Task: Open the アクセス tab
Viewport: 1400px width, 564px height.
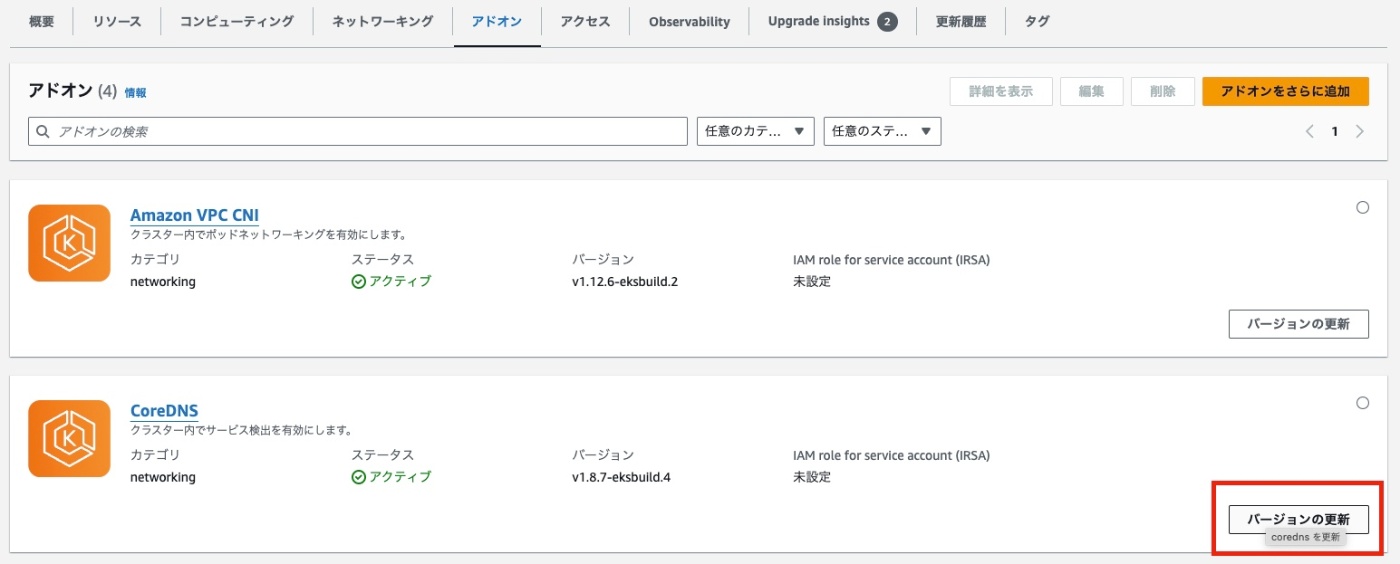Action: pos(585,21)
